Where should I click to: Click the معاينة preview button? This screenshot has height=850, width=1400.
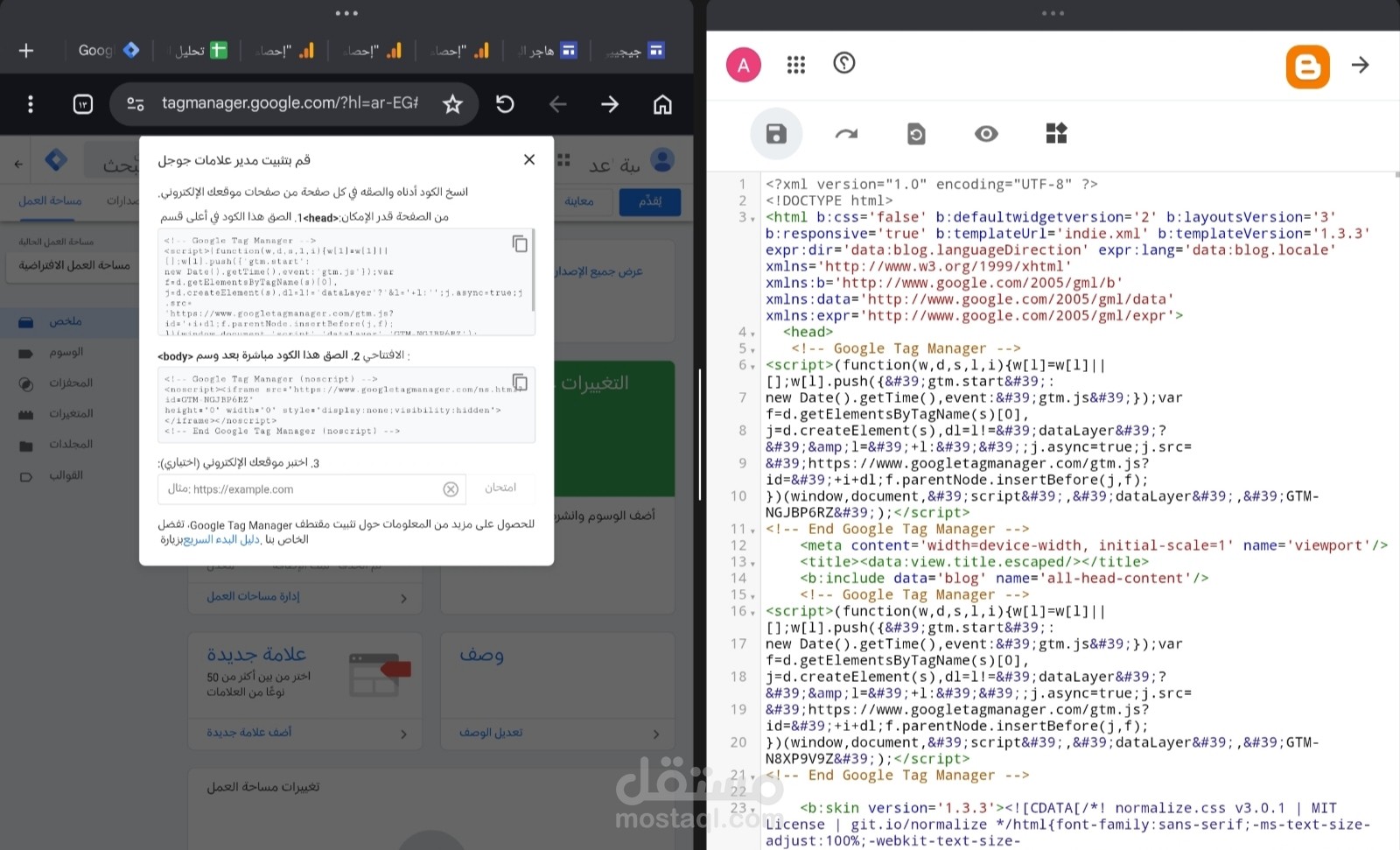[578, 201]
